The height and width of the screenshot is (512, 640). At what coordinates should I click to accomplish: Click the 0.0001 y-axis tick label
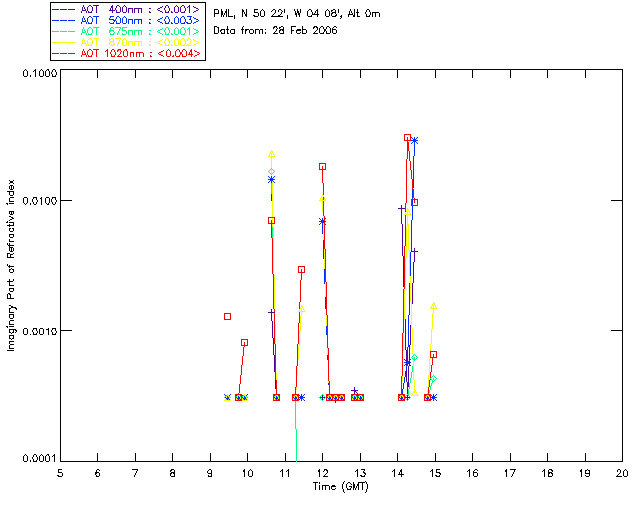tap(40, 459)
